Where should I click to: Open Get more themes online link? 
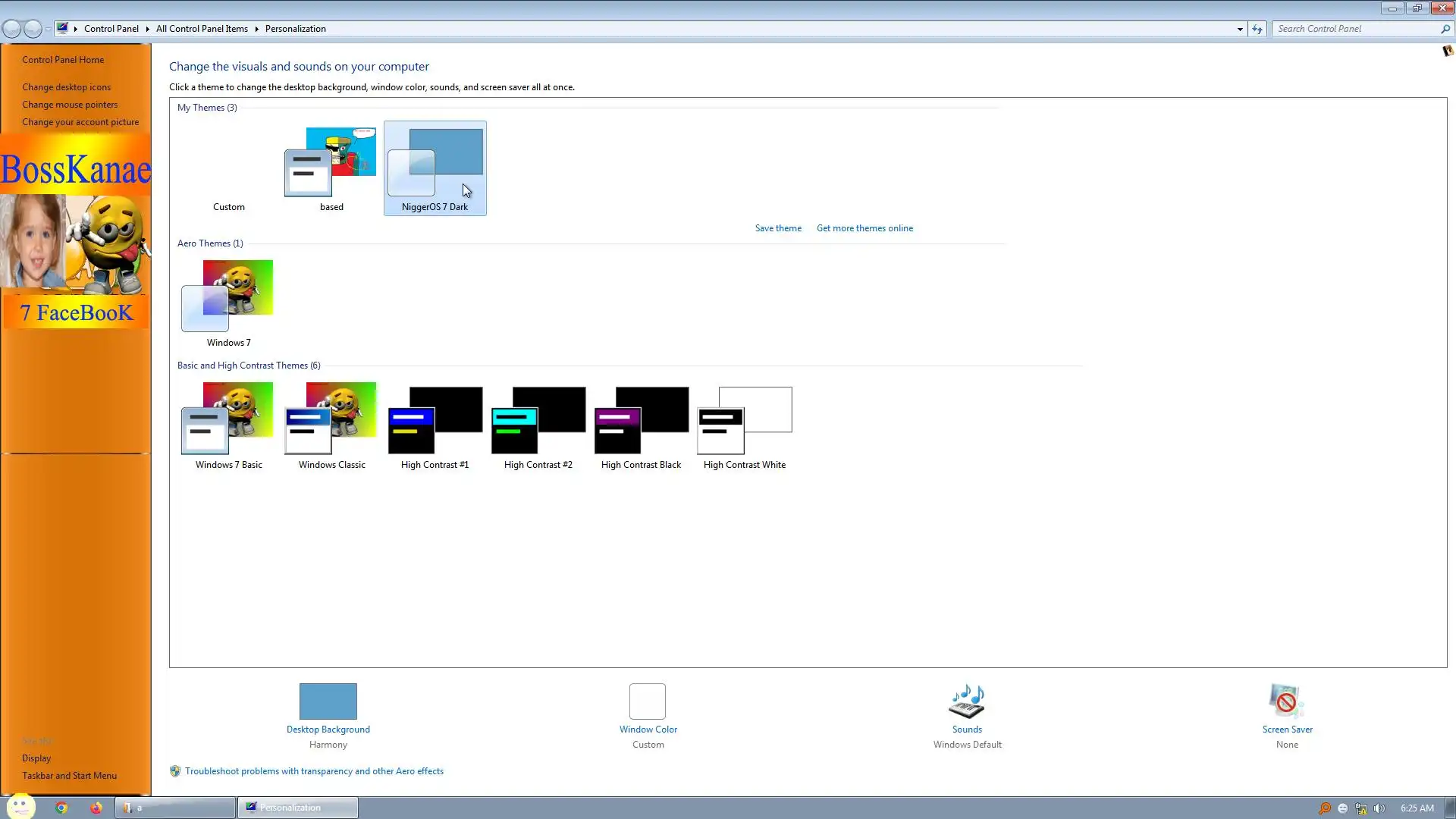[x=864, y=228]
